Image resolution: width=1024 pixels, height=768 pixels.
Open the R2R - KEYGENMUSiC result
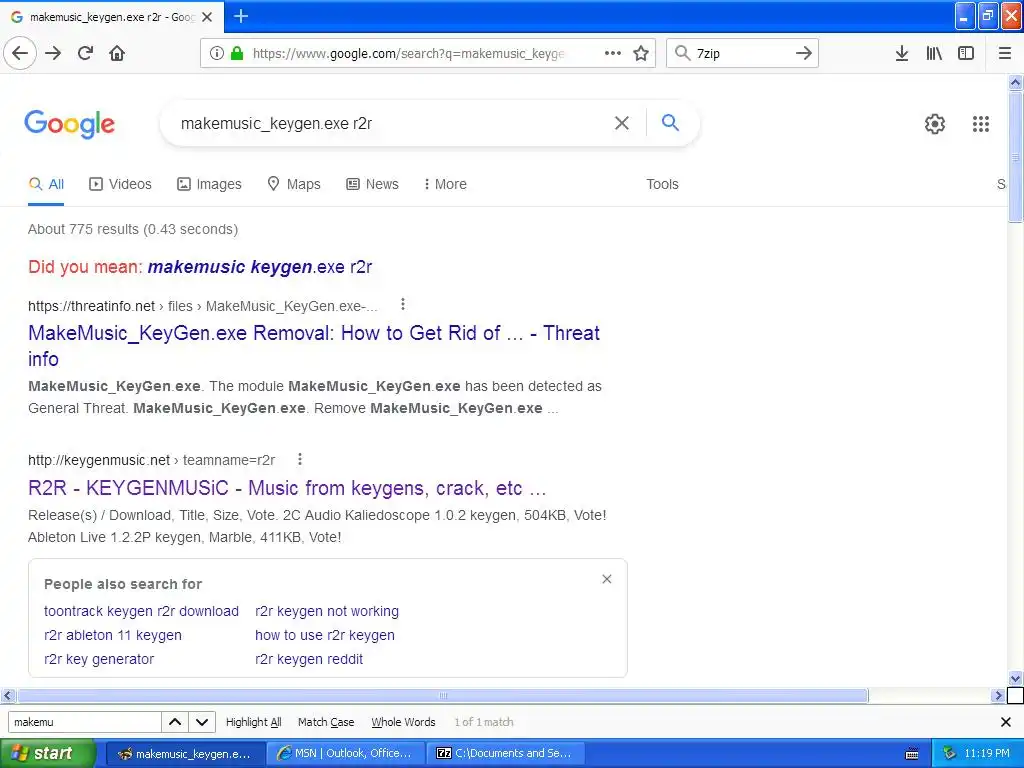[287, 488]
